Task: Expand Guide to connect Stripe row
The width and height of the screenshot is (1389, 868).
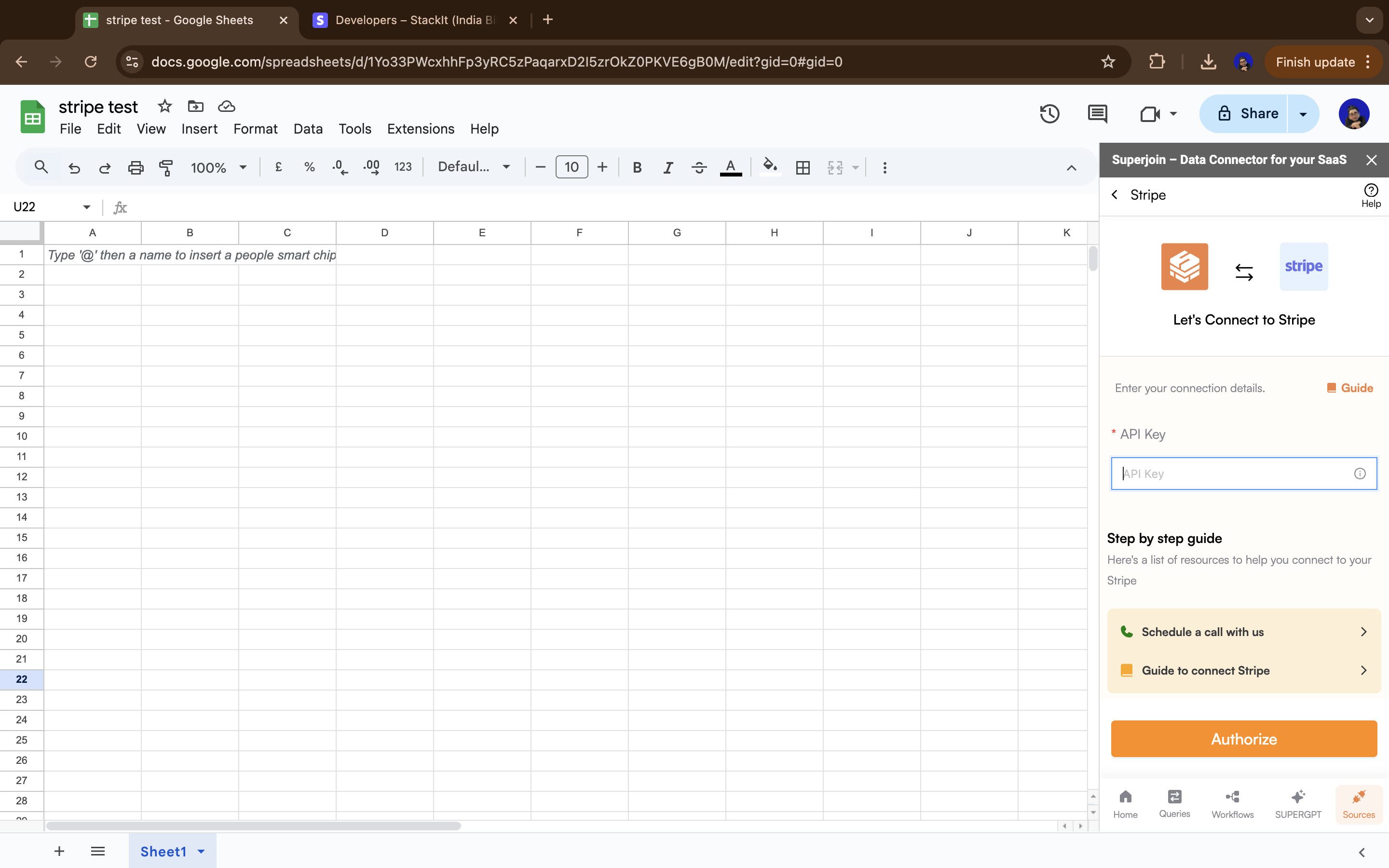Action: coord(1244,670)
